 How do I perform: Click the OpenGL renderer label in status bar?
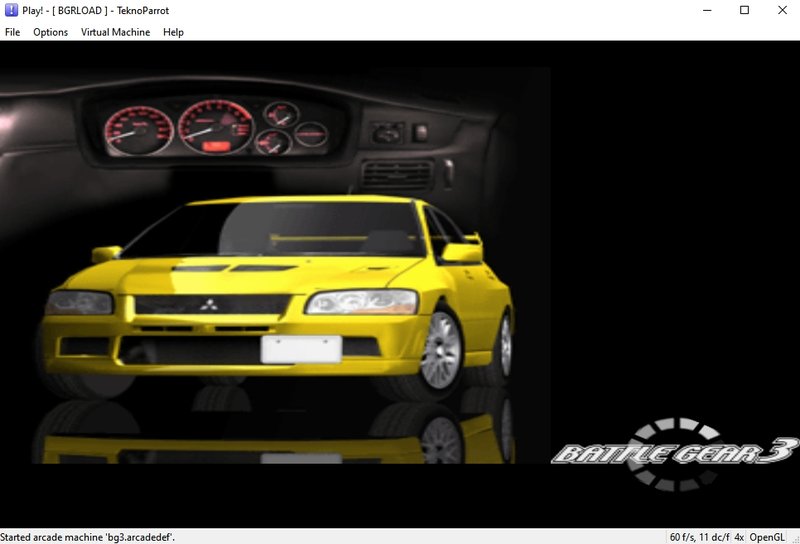tap(767, 537)
